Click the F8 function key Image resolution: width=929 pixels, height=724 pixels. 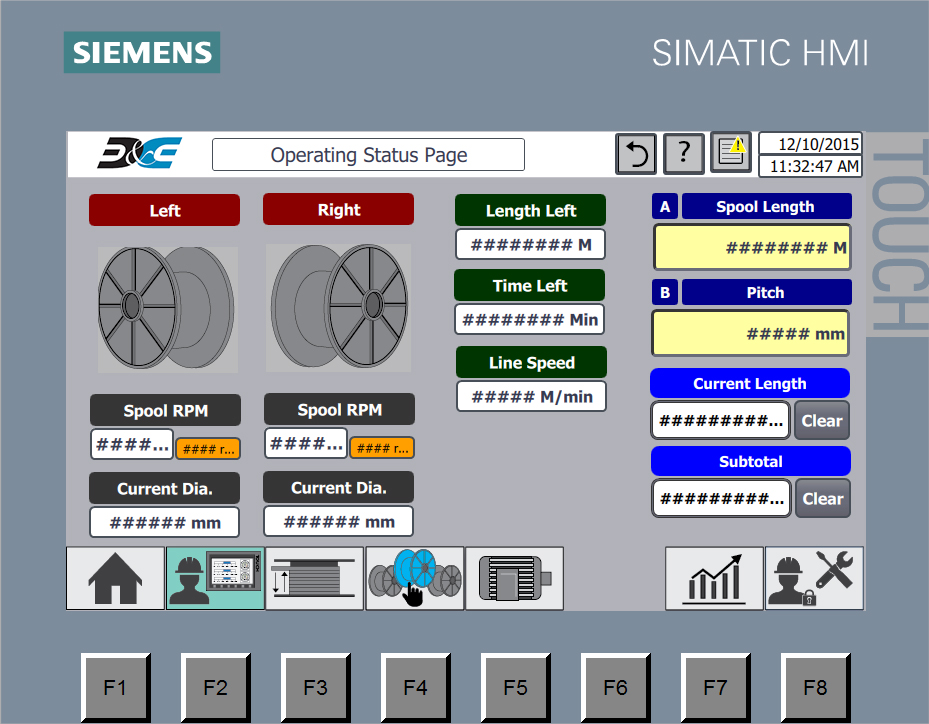point(815,688)
